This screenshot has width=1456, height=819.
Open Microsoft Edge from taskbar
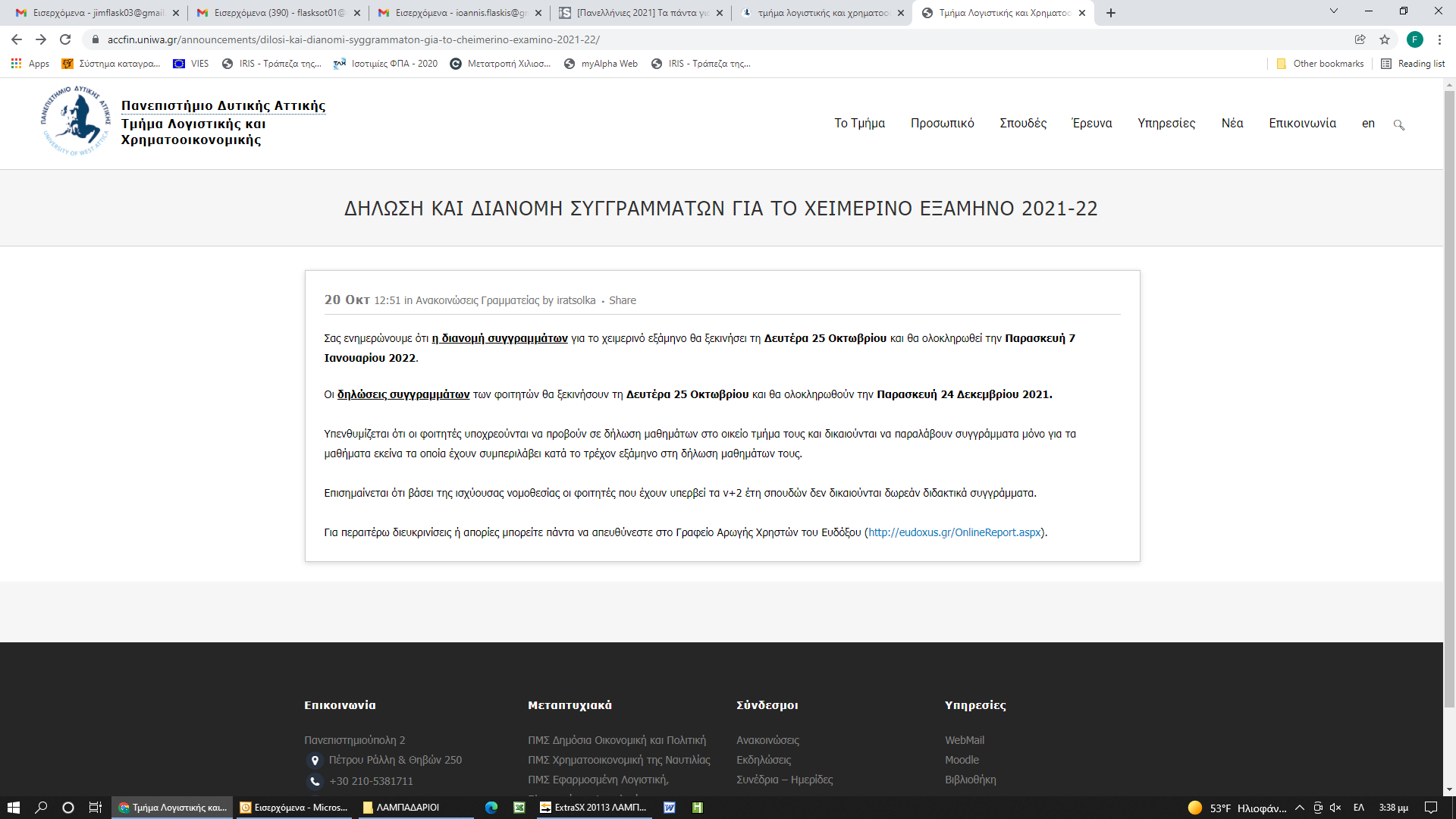pos(491,808)
